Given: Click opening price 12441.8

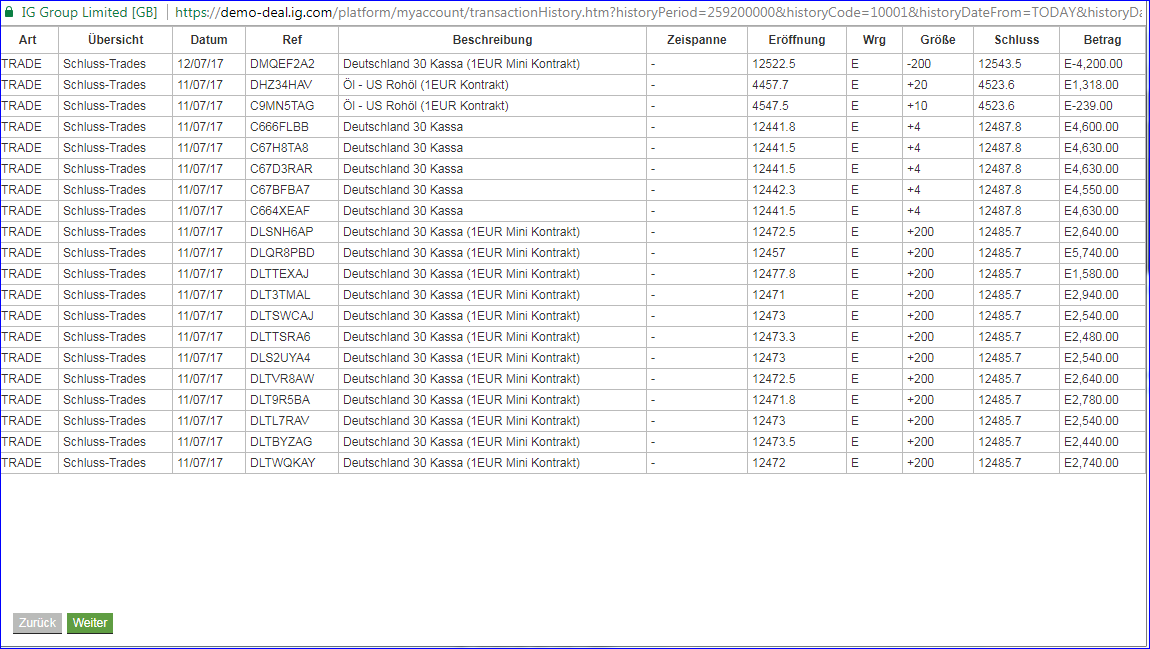Looking at the screenshot, I should (773, 127).
